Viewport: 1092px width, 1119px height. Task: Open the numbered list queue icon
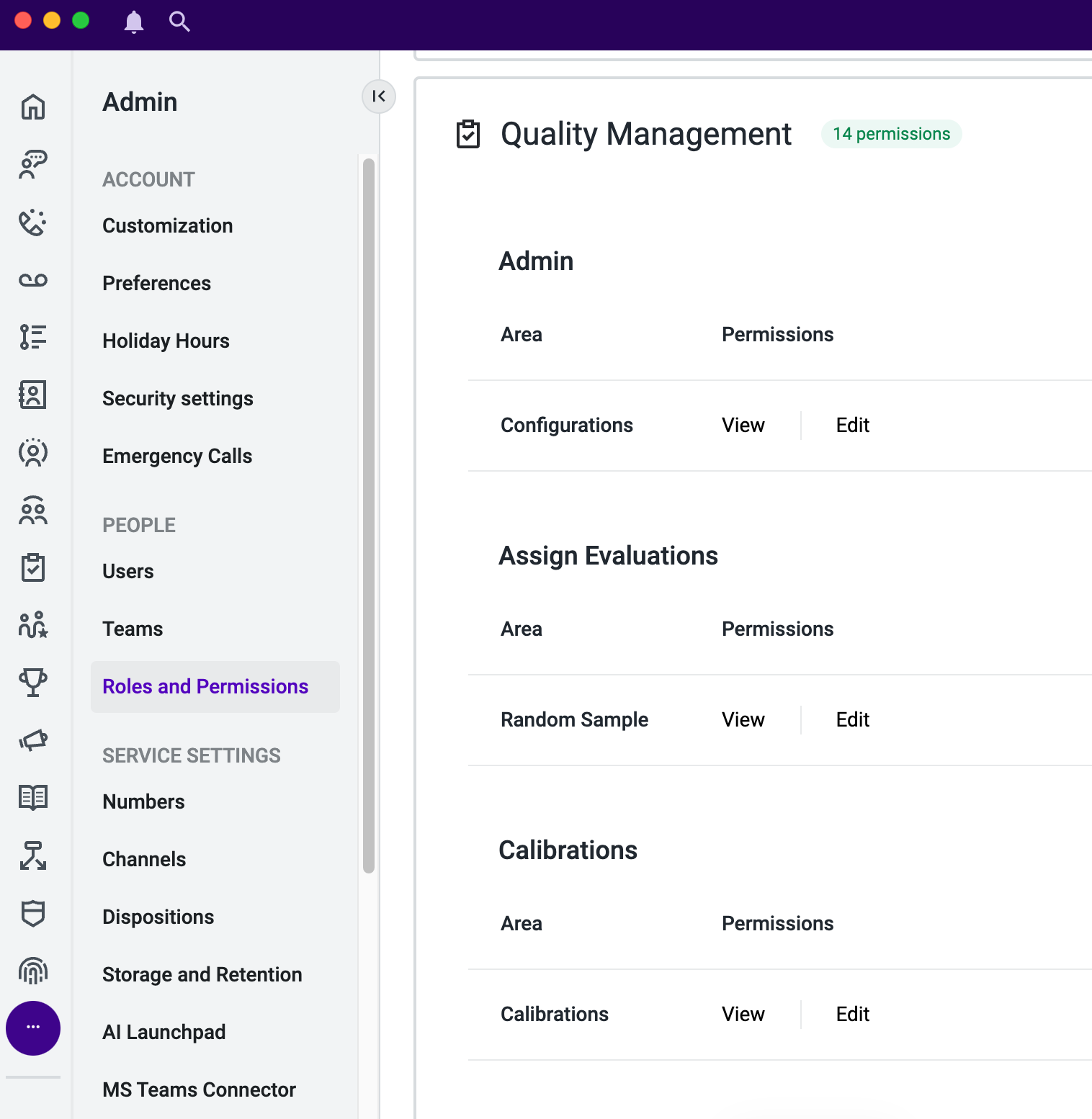[33, 337]
